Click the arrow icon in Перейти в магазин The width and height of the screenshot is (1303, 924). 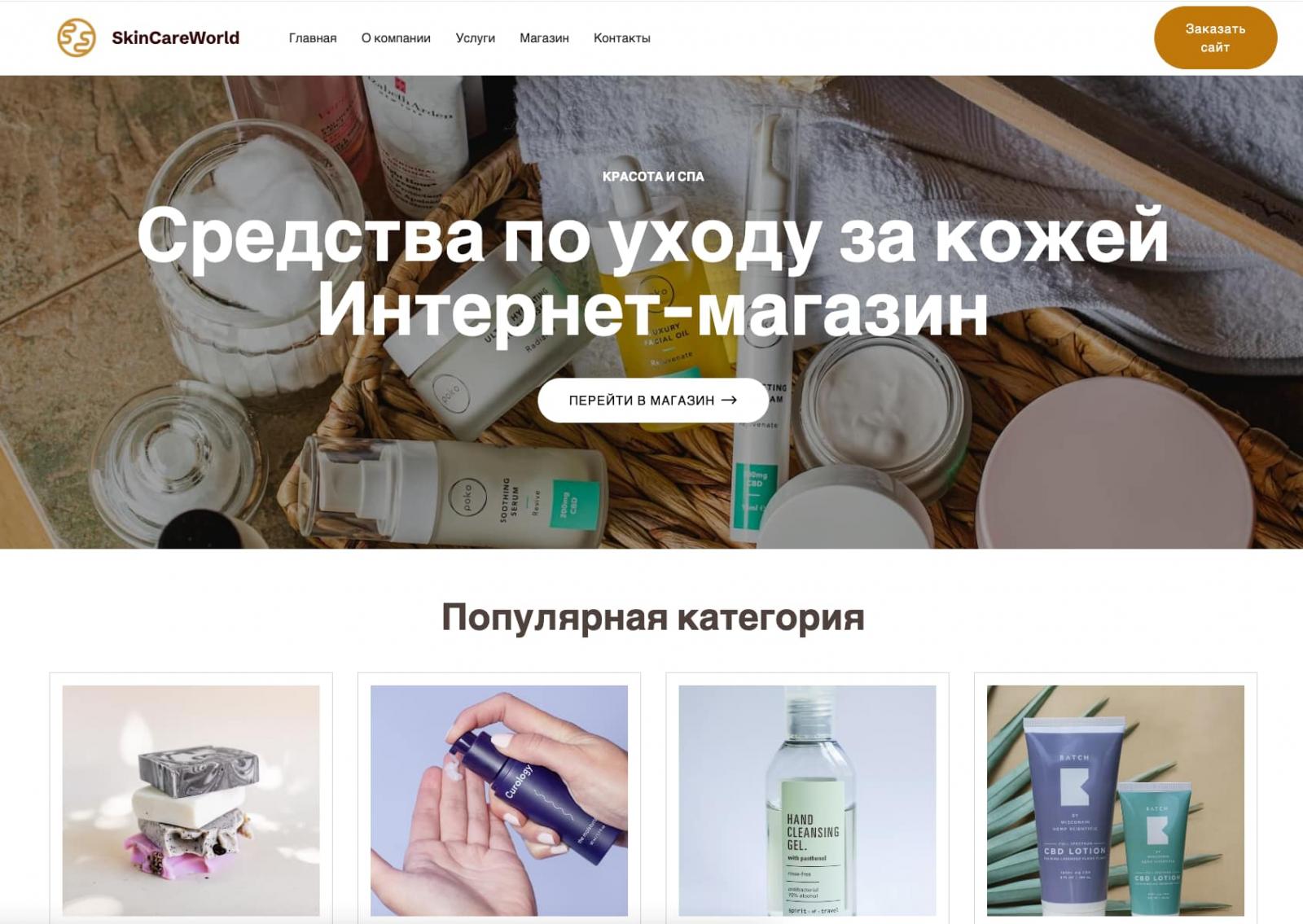point(730,400)
